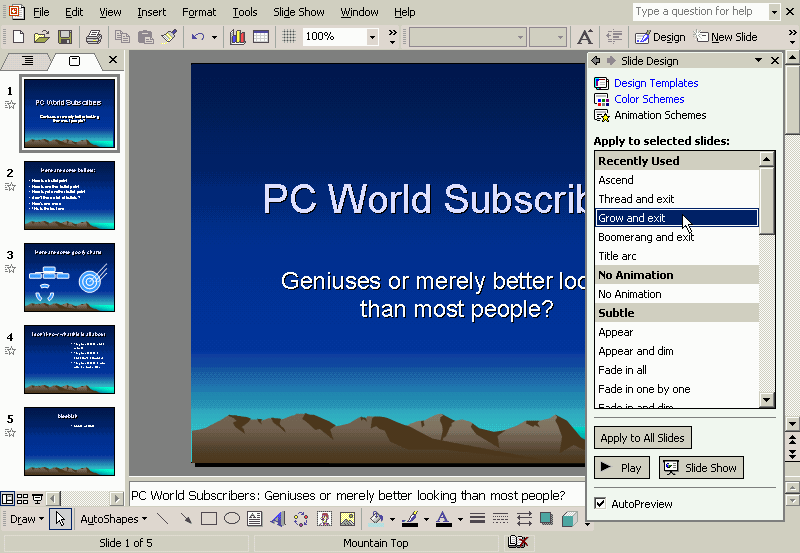Open the Zoom percentage dropdown

click(x=372, y=37)
